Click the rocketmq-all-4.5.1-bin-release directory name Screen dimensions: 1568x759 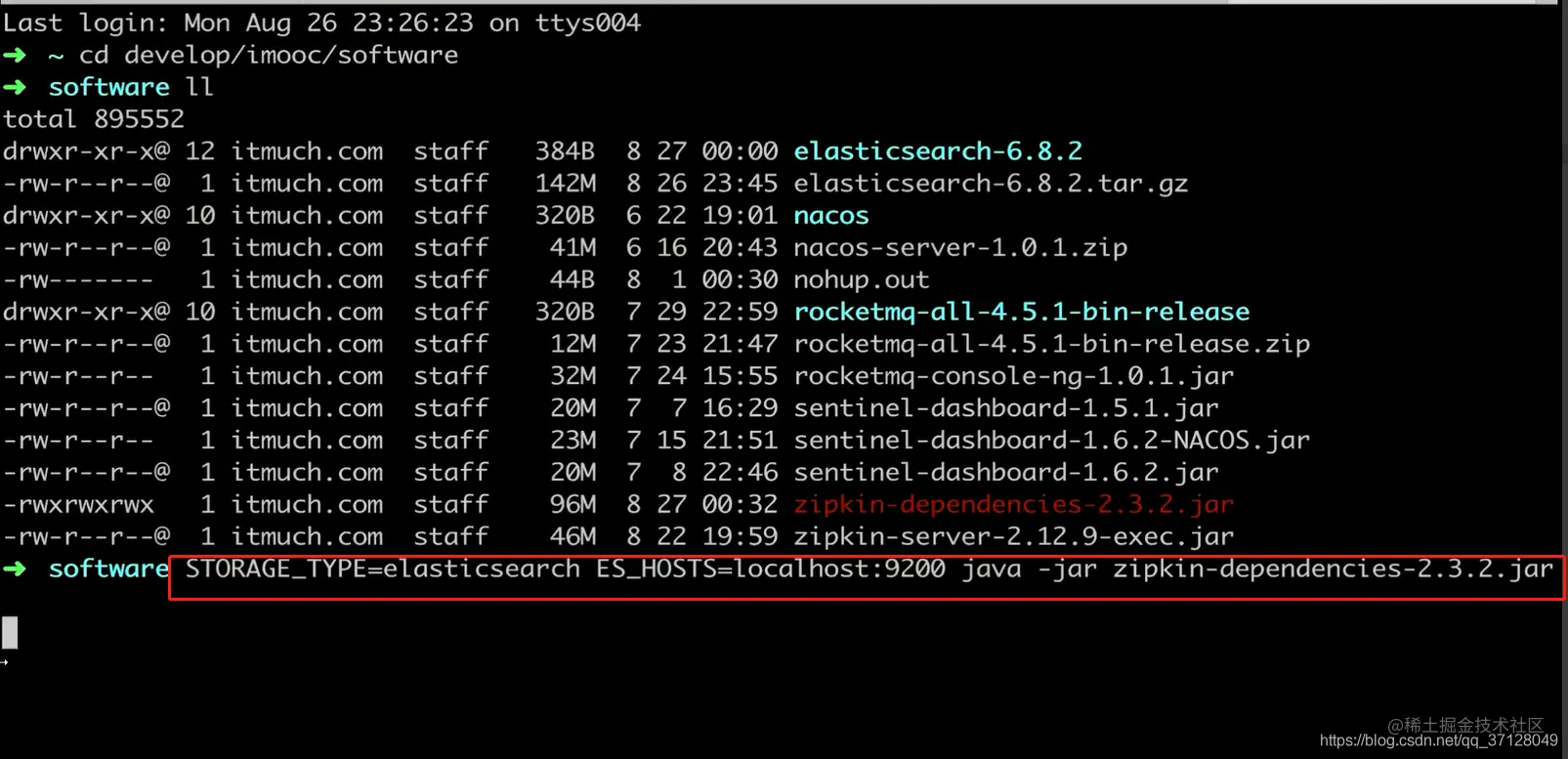[x=1022, y=312]
